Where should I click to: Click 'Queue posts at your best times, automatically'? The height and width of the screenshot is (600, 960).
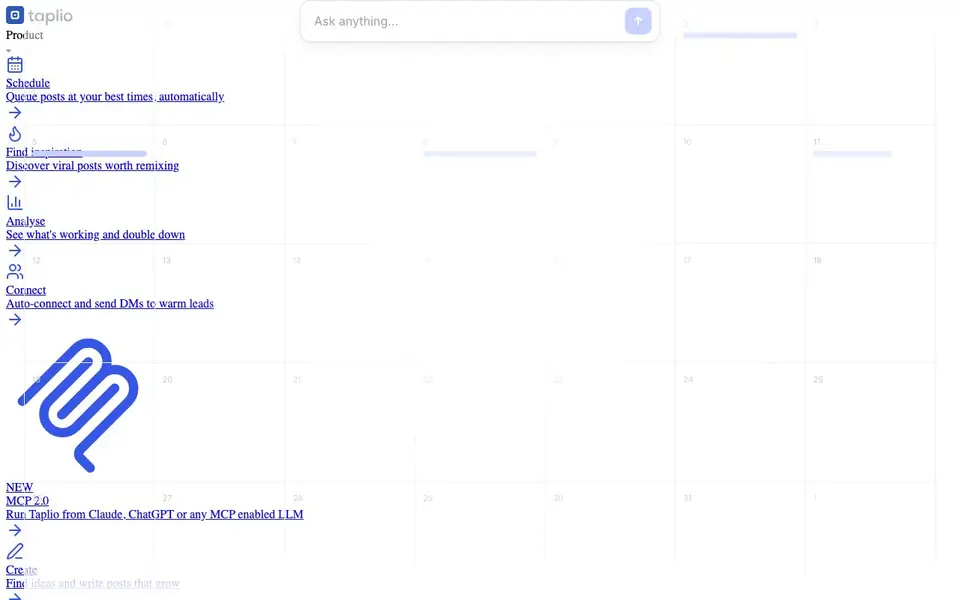click(115, 96)
